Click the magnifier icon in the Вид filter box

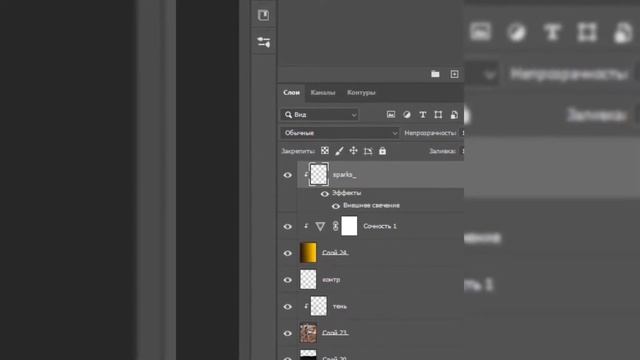288,115
